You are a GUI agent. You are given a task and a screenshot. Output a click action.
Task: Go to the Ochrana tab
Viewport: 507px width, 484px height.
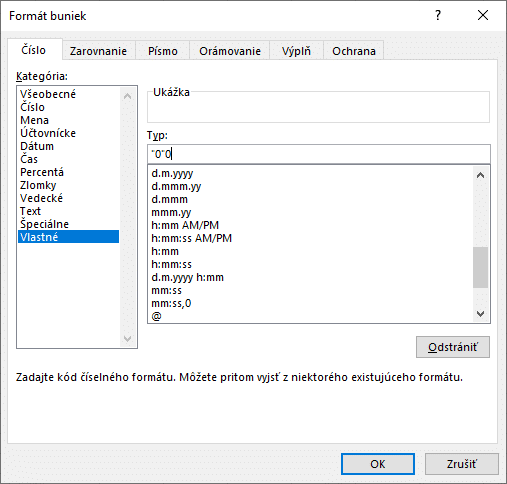click(x=354, y=51)
